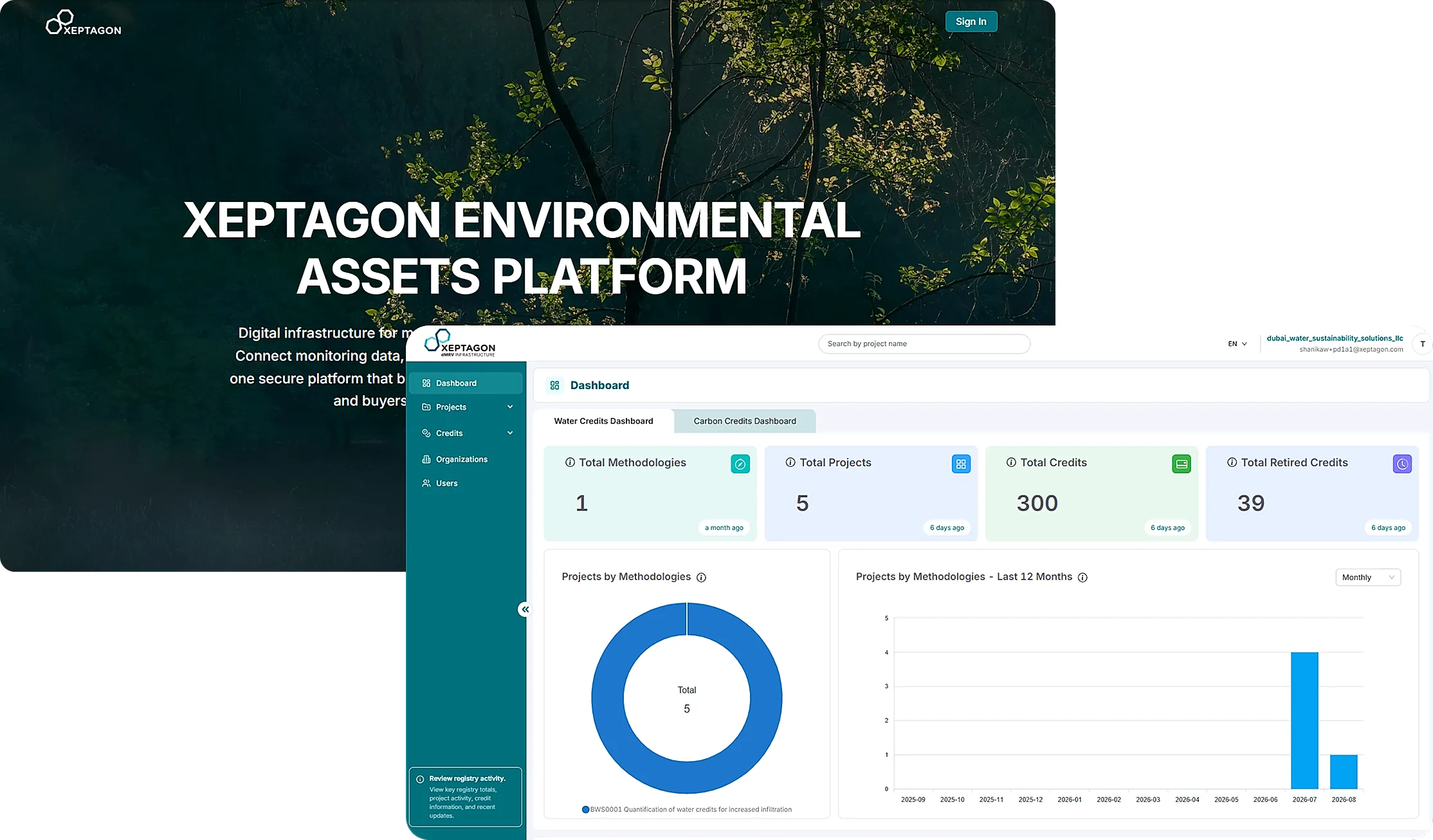Click the Sign In button on the landing page
The height and width of the screenshot is (840, 1433).
971,21
